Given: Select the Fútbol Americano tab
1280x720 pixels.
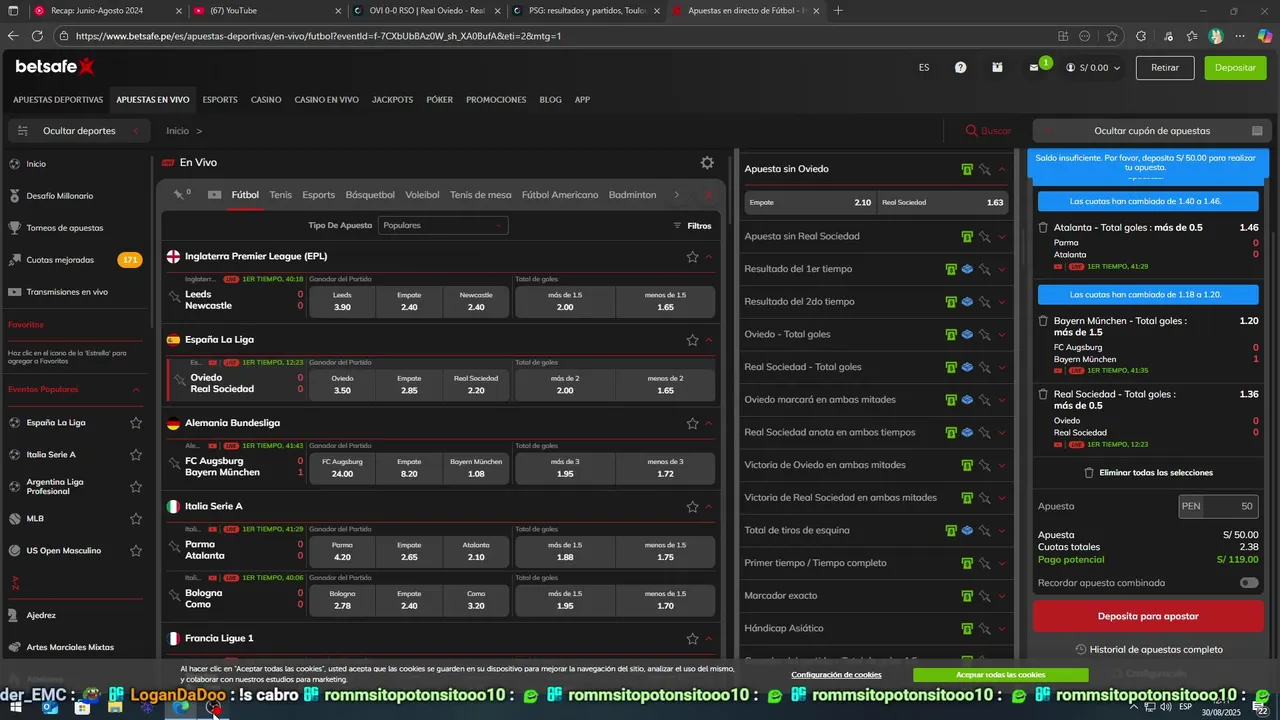Looking at the screenshot, I should click(x=560, y=195).
